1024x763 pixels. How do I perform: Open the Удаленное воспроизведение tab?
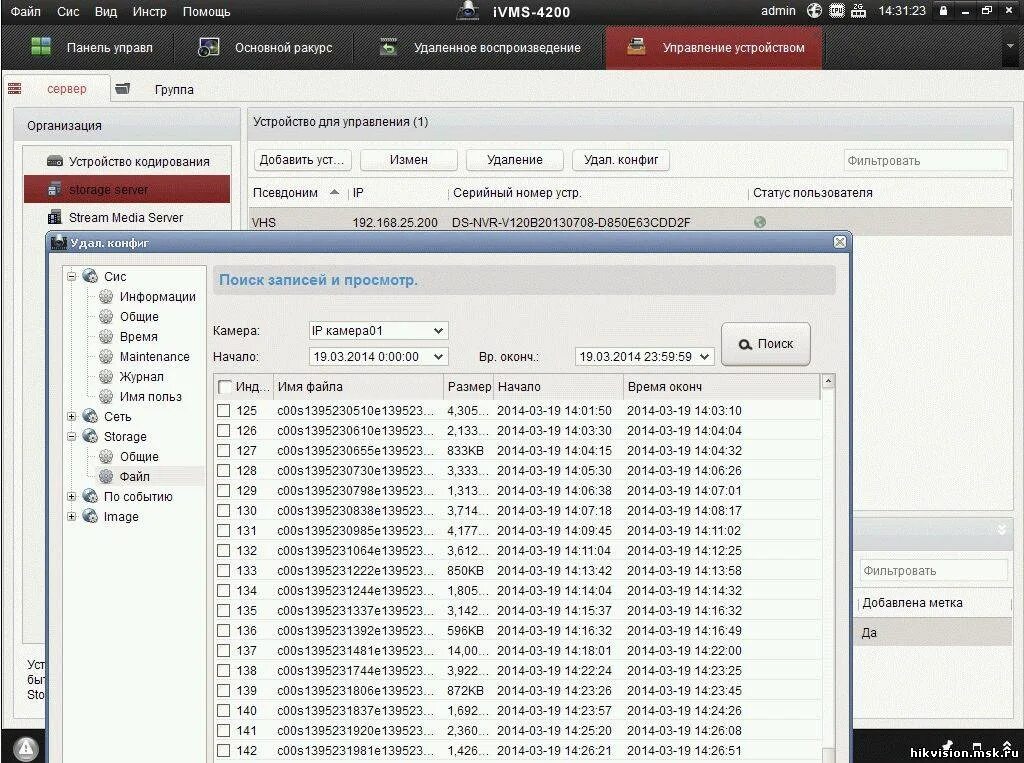(481, 48)
